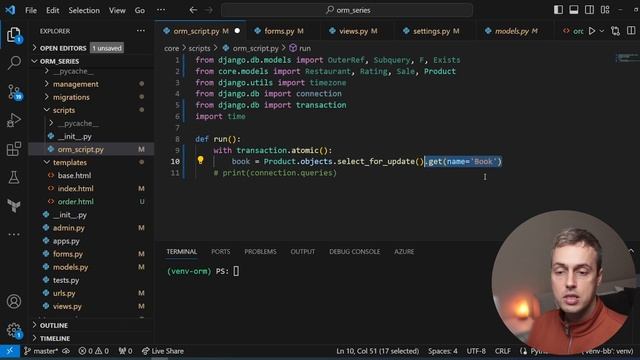Open the View menu
The width and height of the screenshot is (640, 360).
tap(117, 10)
